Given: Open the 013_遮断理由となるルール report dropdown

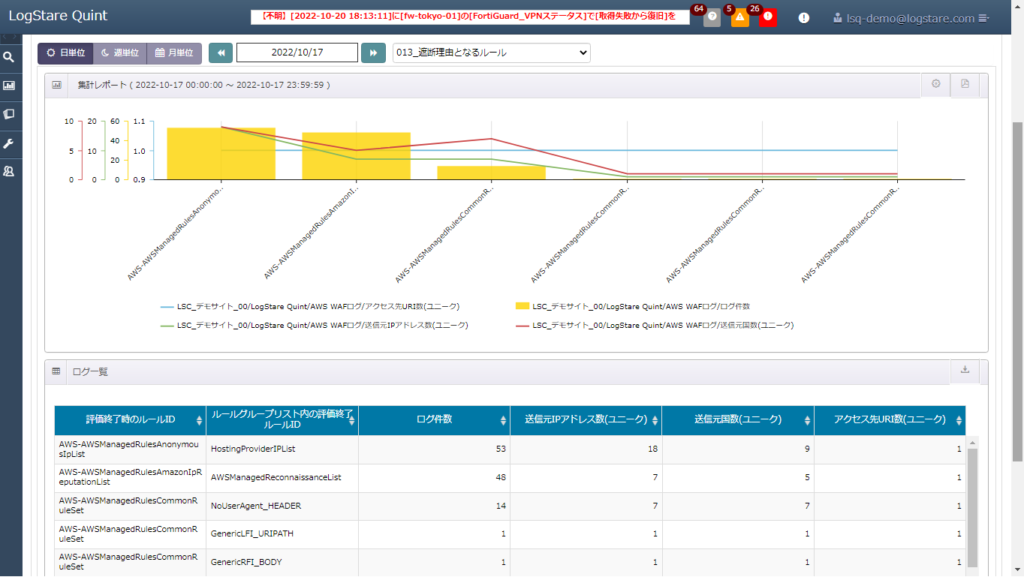Looking at the screenshot, I should coord(491,52).
